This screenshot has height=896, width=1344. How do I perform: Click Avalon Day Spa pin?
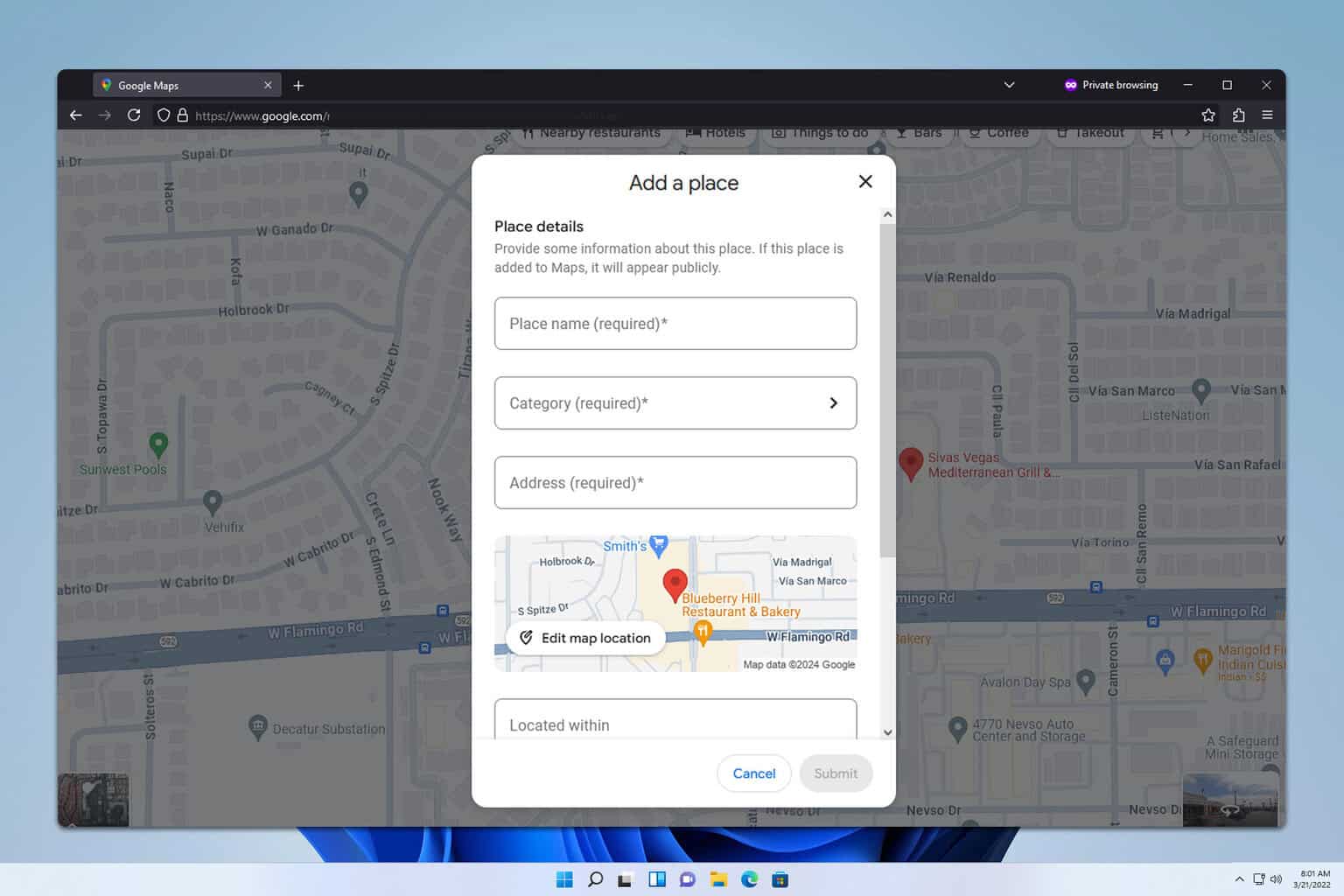pos(1086,681)
